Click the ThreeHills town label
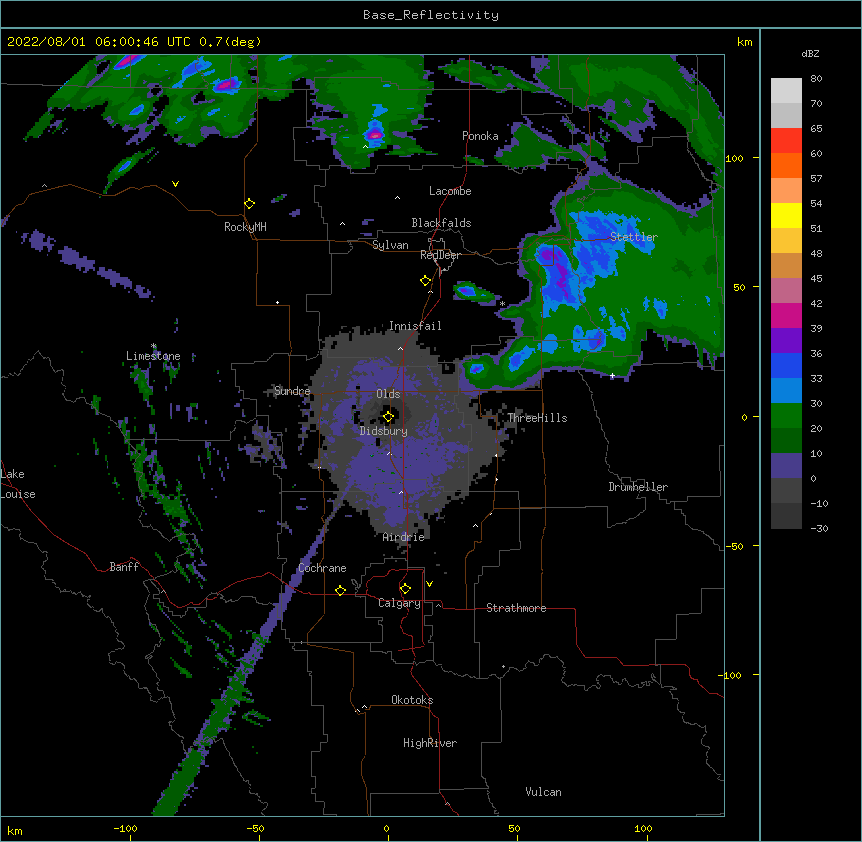The image size is (862, 842). (x=537, y=418)
